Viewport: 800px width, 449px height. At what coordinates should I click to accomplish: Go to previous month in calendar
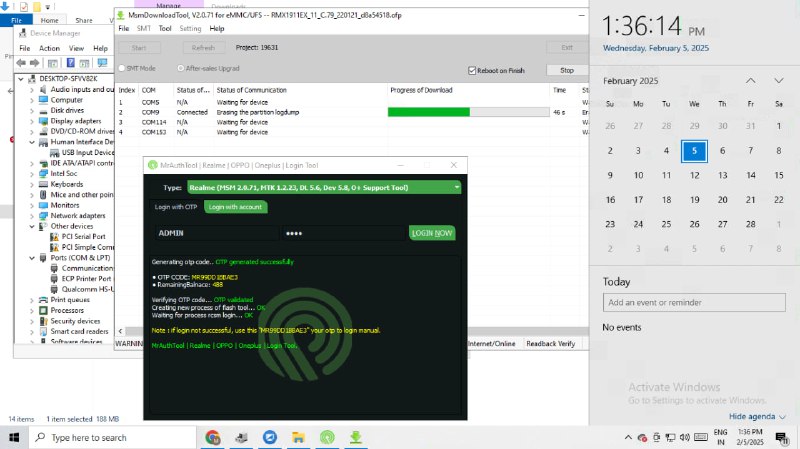click(751, 81)
